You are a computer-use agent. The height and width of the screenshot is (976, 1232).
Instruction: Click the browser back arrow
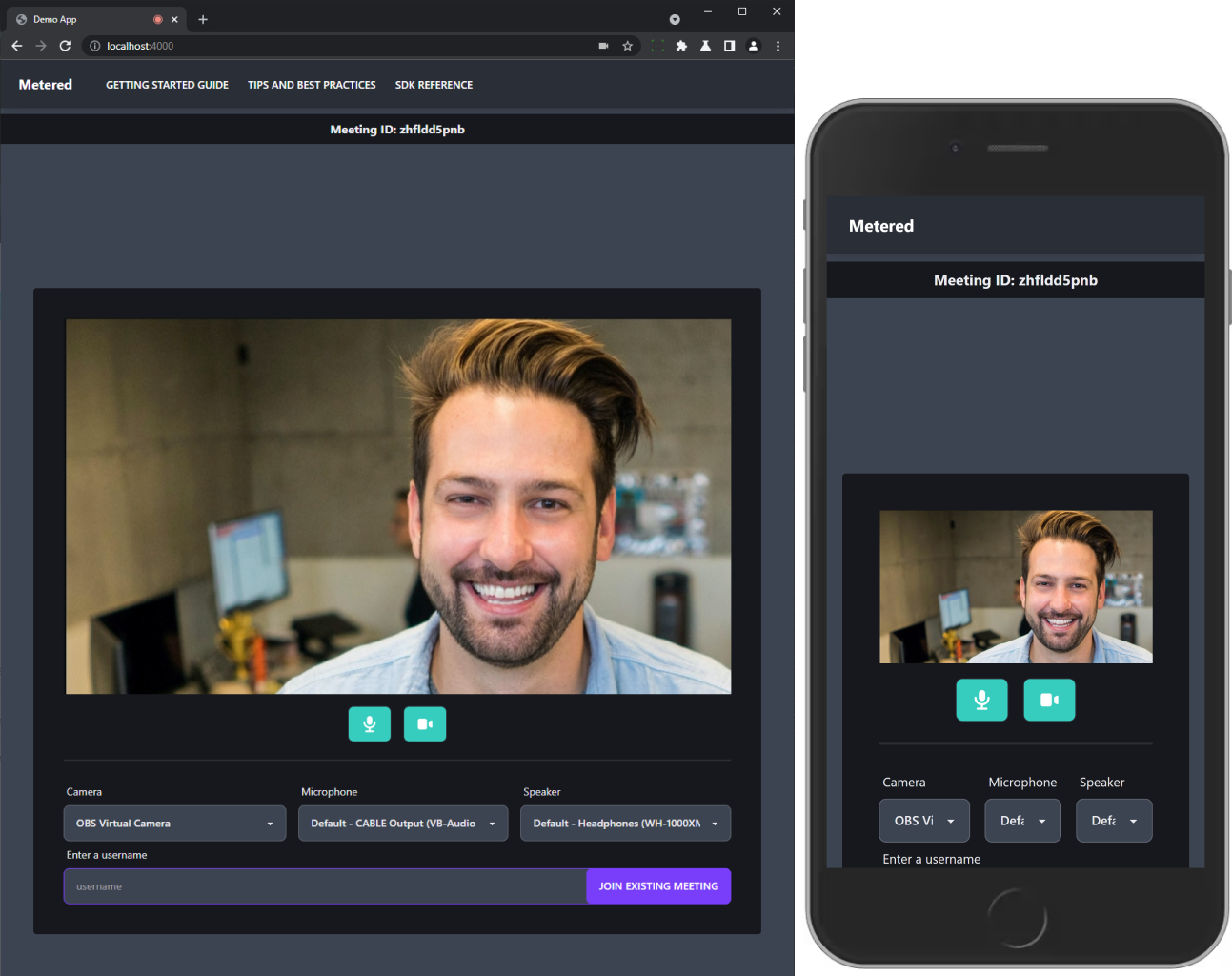pos(16,46)
